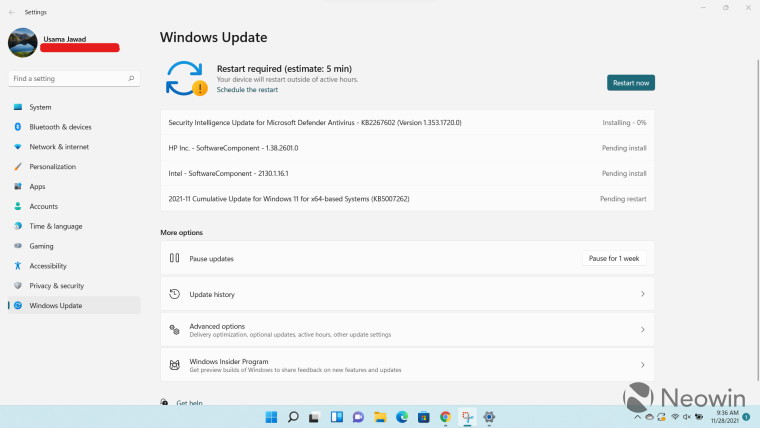Navigate to Personalization label

pyautogui.click(x=52, y=167)
